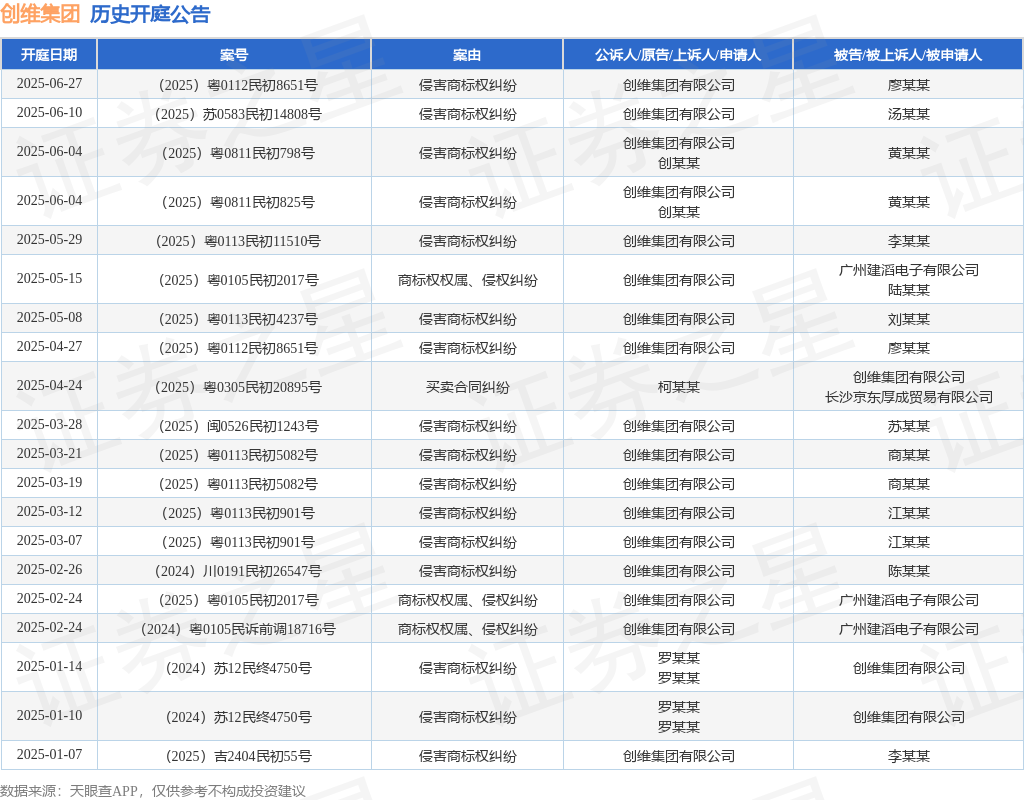Select case number 粤0305民初20895号
1024x800 pixels.
point(238,387)
